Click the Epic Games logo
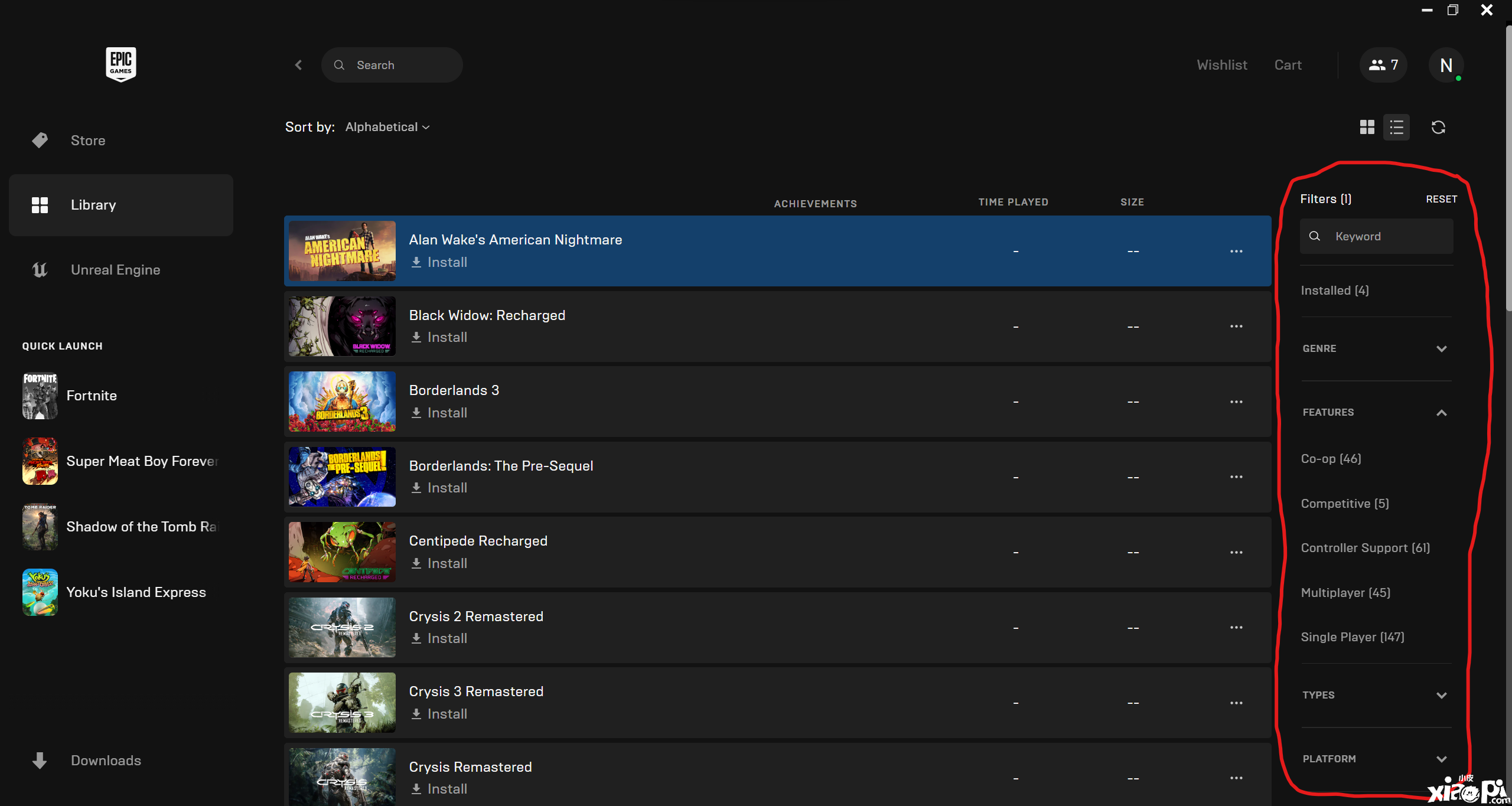 coord(121,64)
